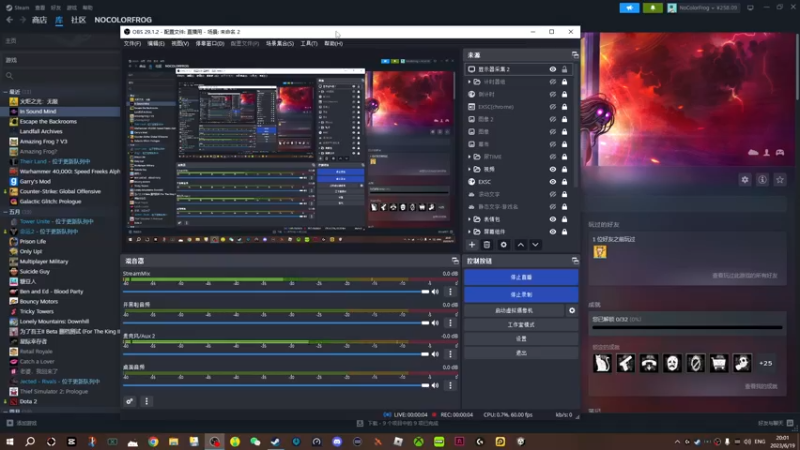
Task: Open Steam announcements megaphone button
Action: pos(629,8)
